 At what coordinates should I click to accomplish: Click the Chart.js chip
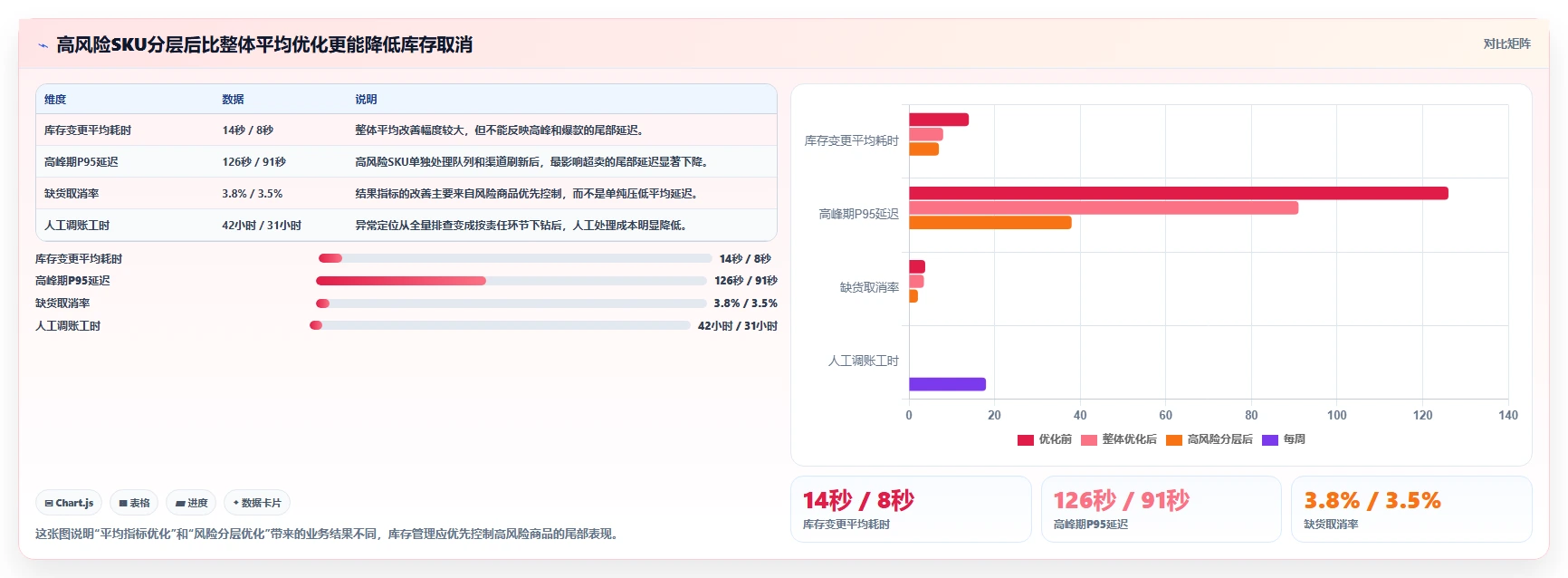69,503
